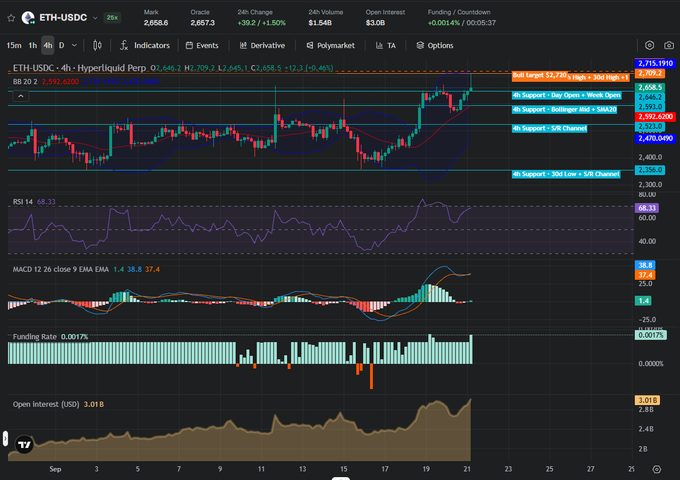680x480 pixels.
Task: Click the Open interest (USD) label
Action: 46,404
